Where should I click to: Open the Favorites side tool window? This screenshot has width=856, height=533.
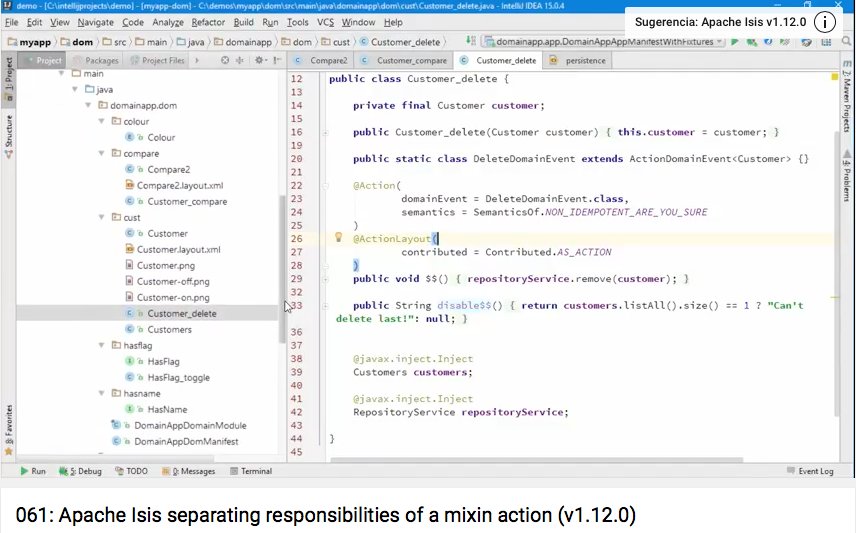click(9, 430)
